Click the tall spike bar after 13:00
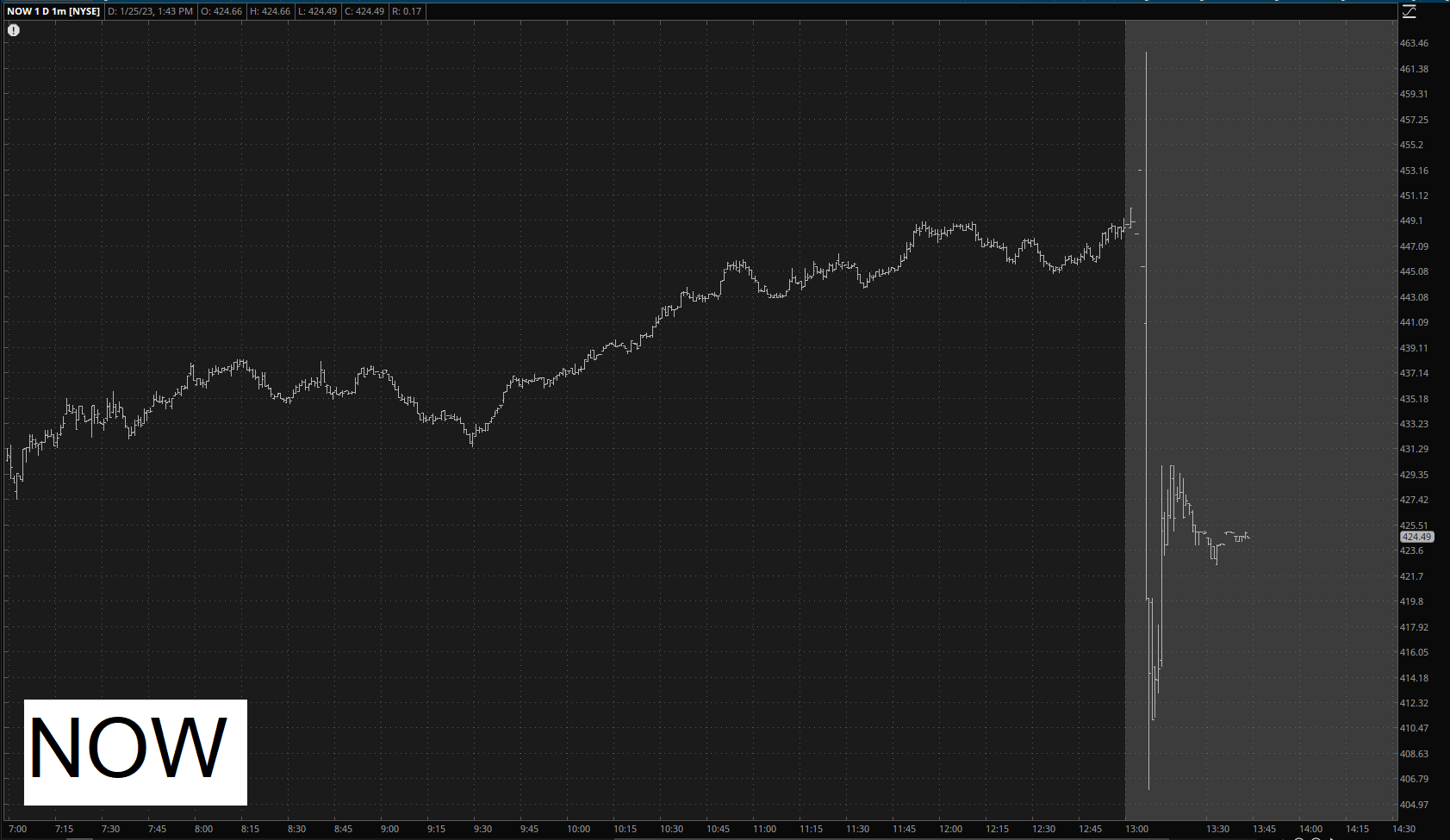The width and height of the screenshot is (1450, 840). click(x=1146, y=258)
